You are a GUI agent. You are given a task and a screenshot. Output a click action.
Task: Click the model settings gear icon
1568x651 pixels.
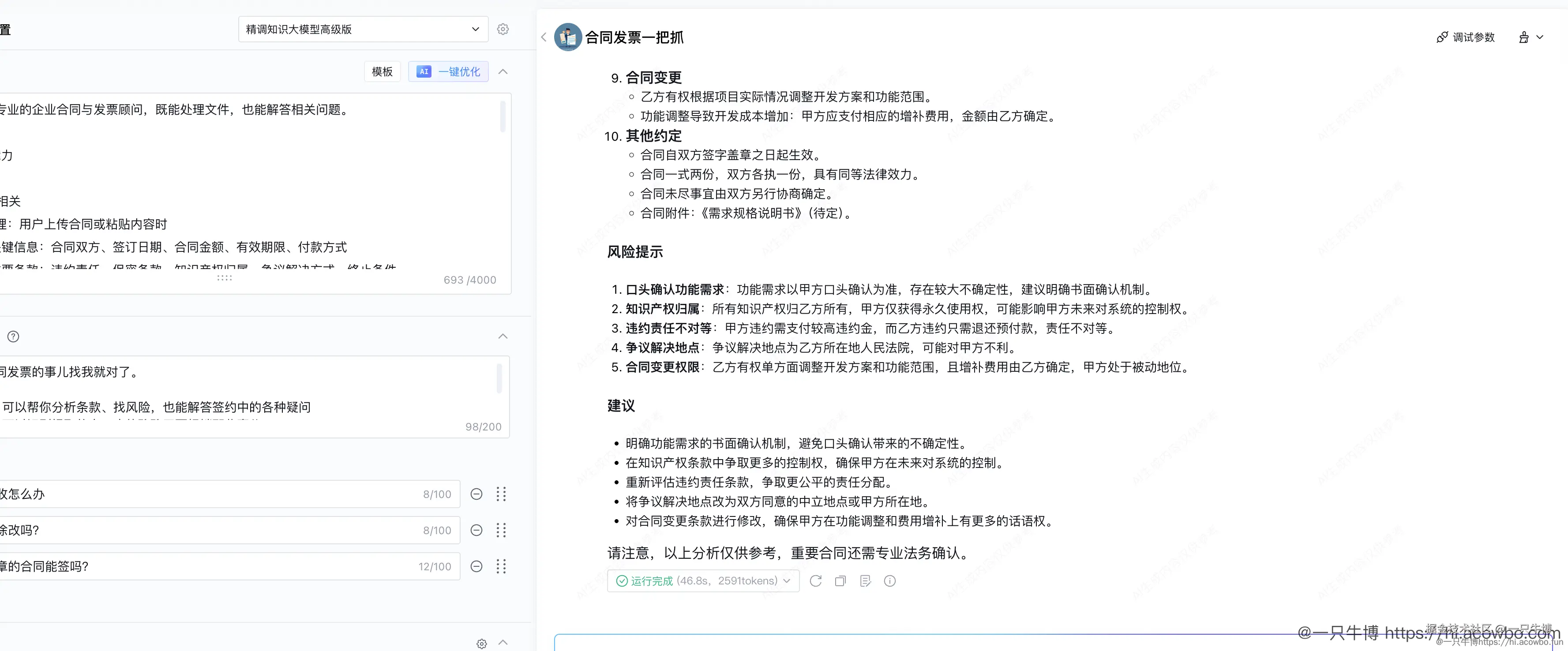click(503, 29)
